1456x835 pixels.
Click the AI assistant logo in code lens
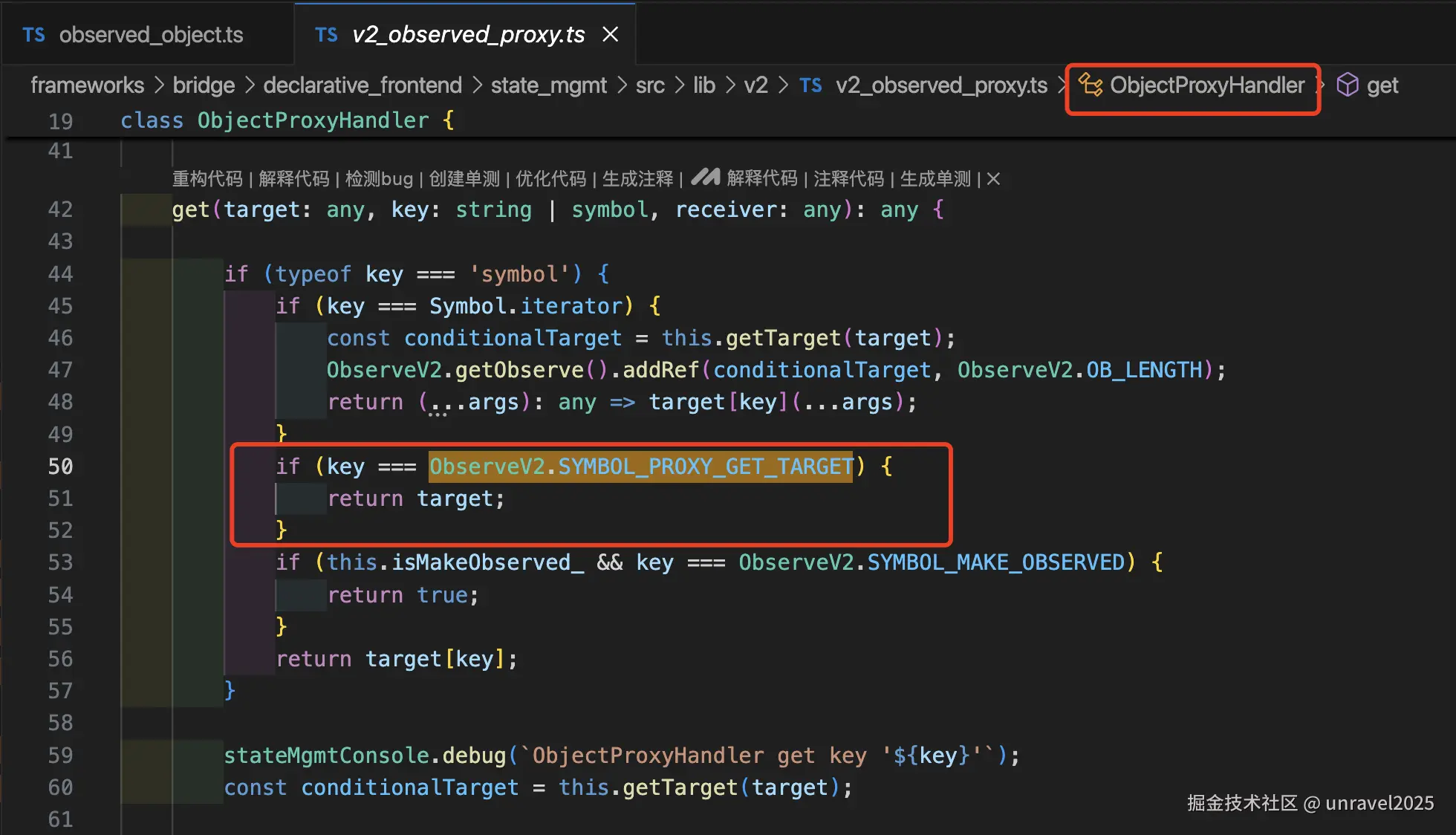point(705,178)
